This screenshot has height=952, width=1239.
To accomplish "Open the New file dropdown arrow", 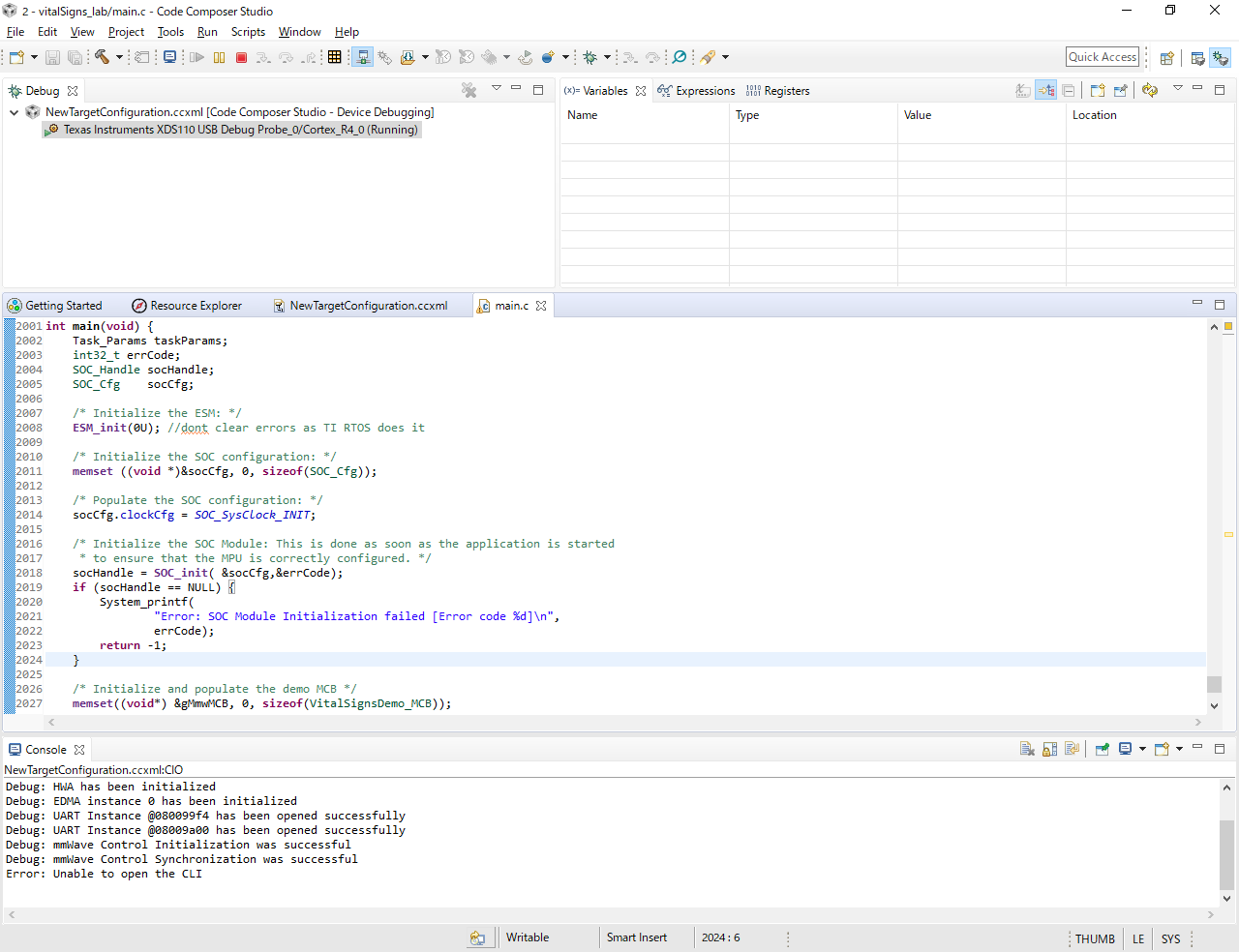I will 34,57.
